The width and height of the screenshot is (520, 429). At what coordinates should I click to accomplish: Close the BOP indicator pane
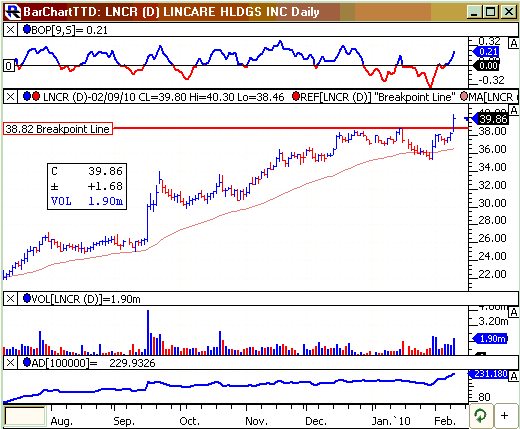click(10, 30)
